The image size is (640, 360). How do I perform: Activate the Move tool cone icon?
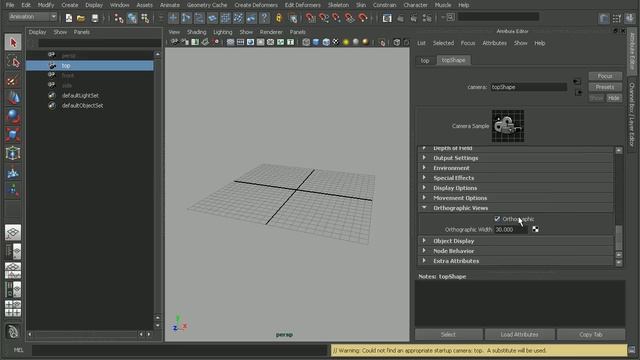pyautogui.click(x=13, y=98)
